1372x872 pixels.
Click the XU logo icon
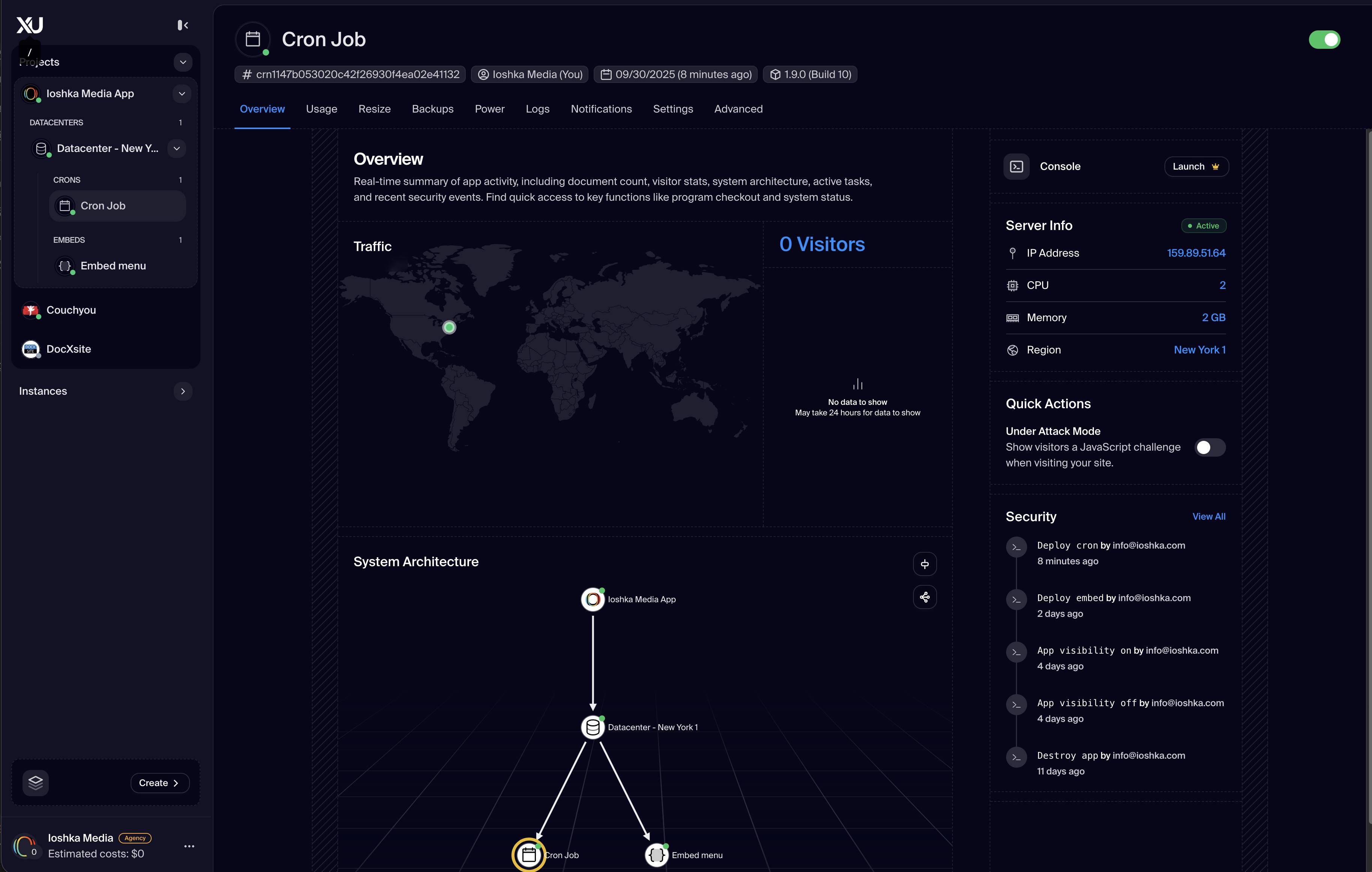tap(30, 25)
